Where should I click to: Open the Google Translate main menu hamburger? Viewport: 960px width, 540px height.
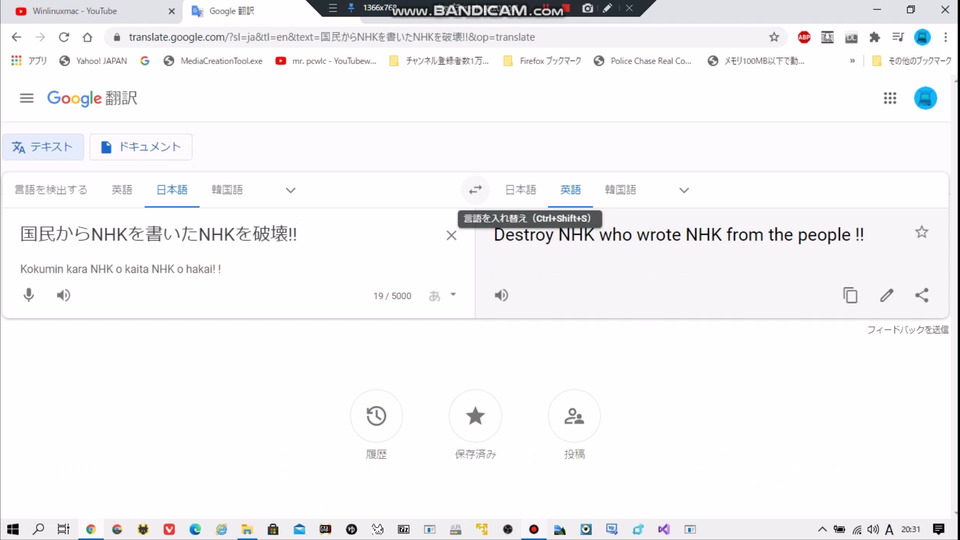coord(26,98)
